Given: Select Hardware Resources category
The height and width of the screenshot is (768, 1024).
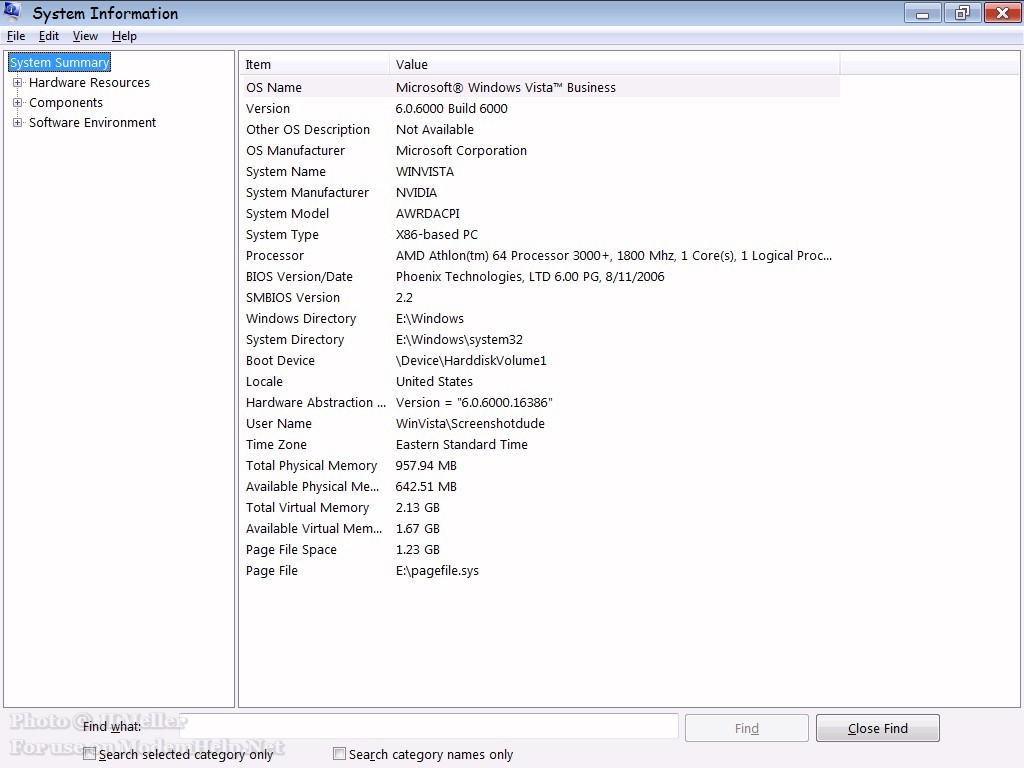Looking at the screenshot, I should tap(89, 82).
